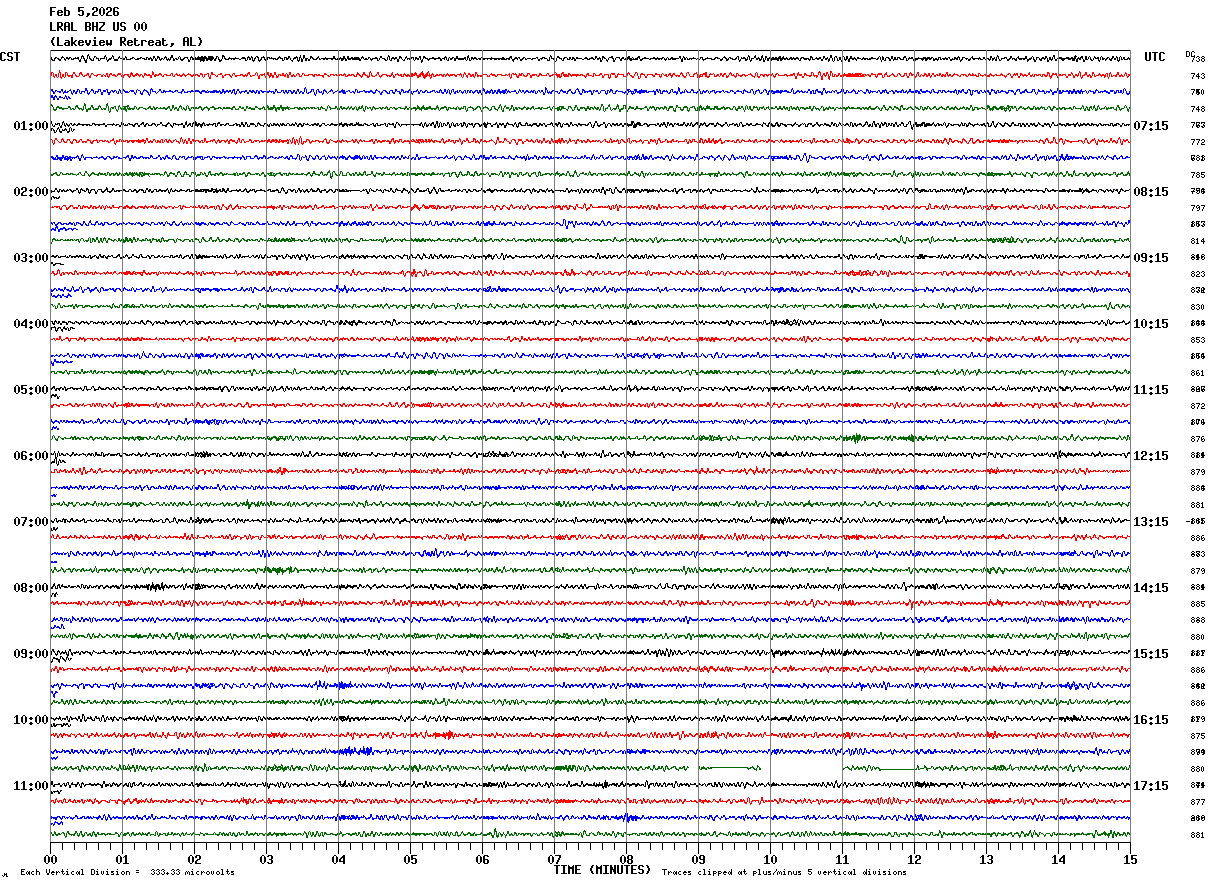Select the 01:00 CST time marker

click(x=30, y=126)
